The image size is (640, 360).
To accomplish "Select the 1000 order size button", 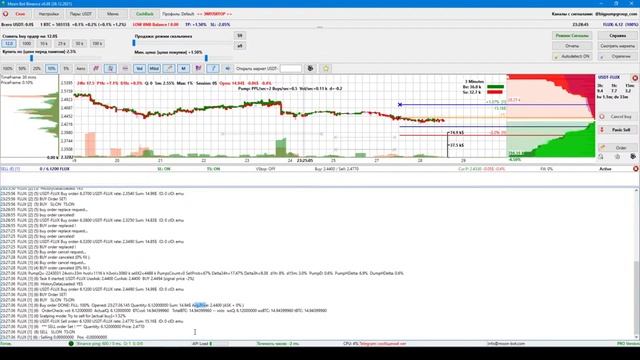I will pos(27,43).
